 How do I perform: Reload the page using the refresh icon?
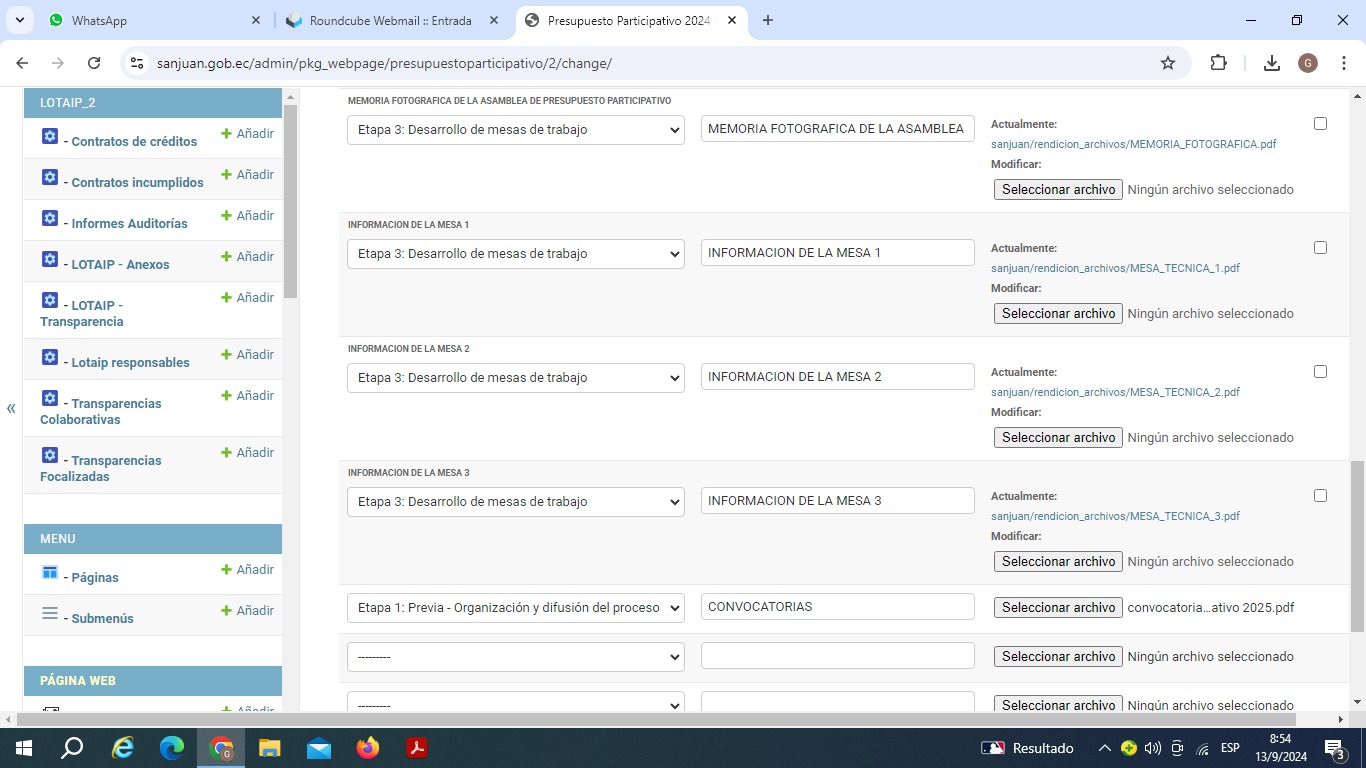click(94, 63)
